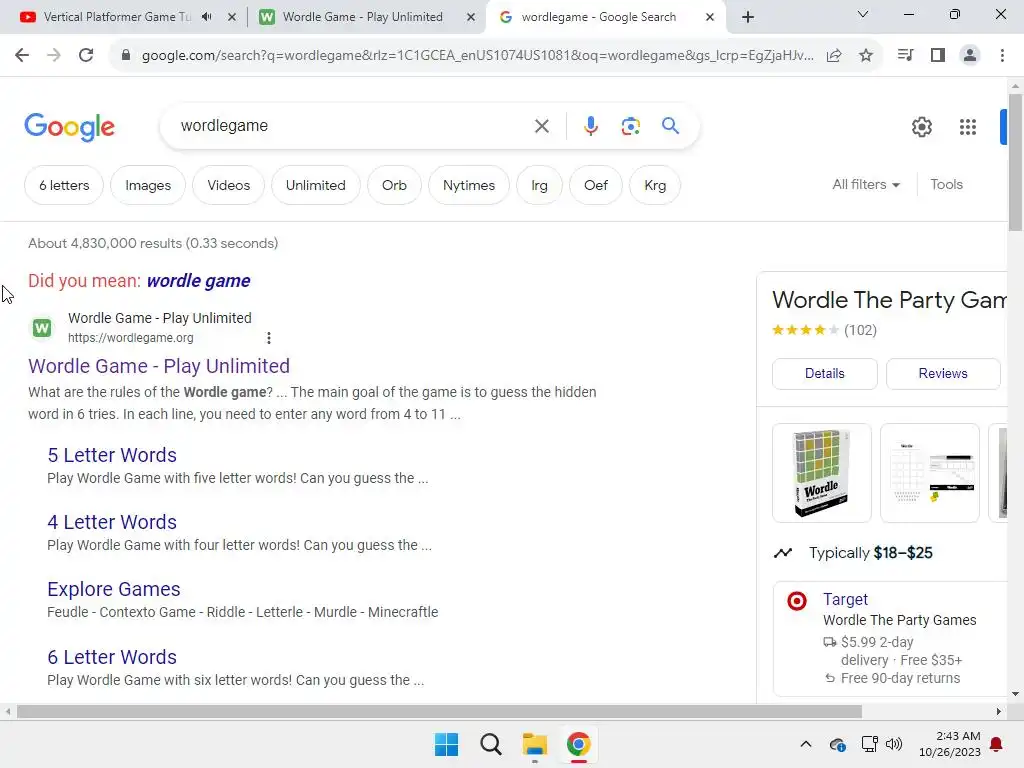Image resolution: width=1024 pixels, height=768 pixels.
Task: Open Wordle Game - Play Unlimited result
Action: point(159,366)
